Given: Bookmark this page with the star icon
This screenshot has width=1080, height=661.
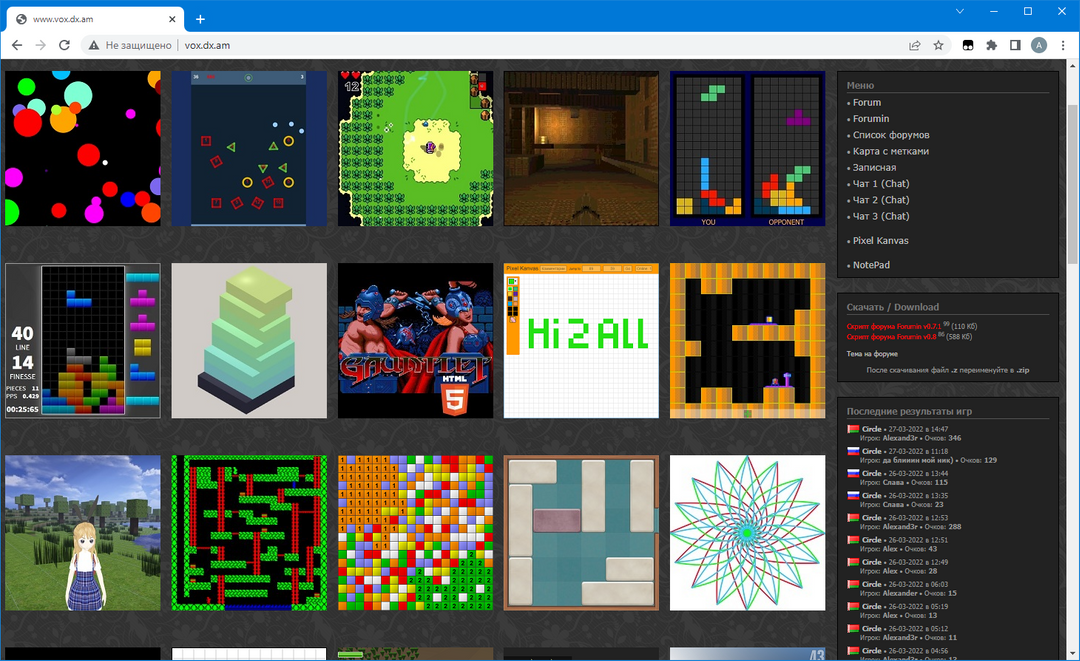Looking at the screenshot, I should [938, 45].
